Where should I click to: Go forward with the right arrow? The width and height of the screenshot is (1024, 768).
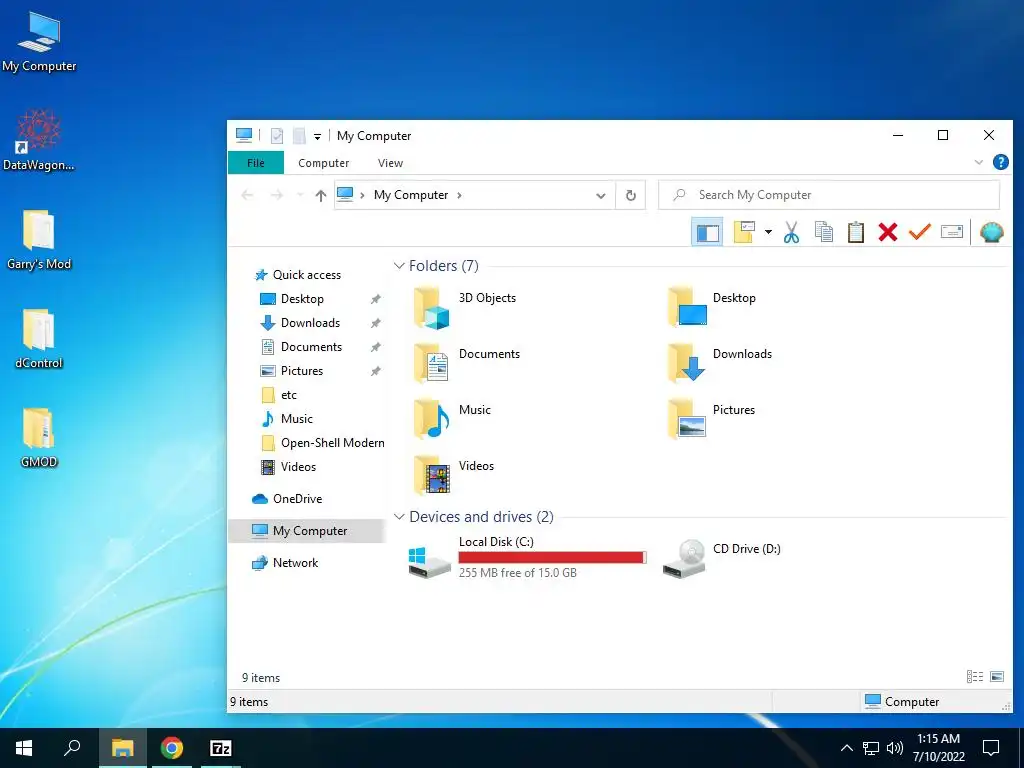(x=277, y=195)
